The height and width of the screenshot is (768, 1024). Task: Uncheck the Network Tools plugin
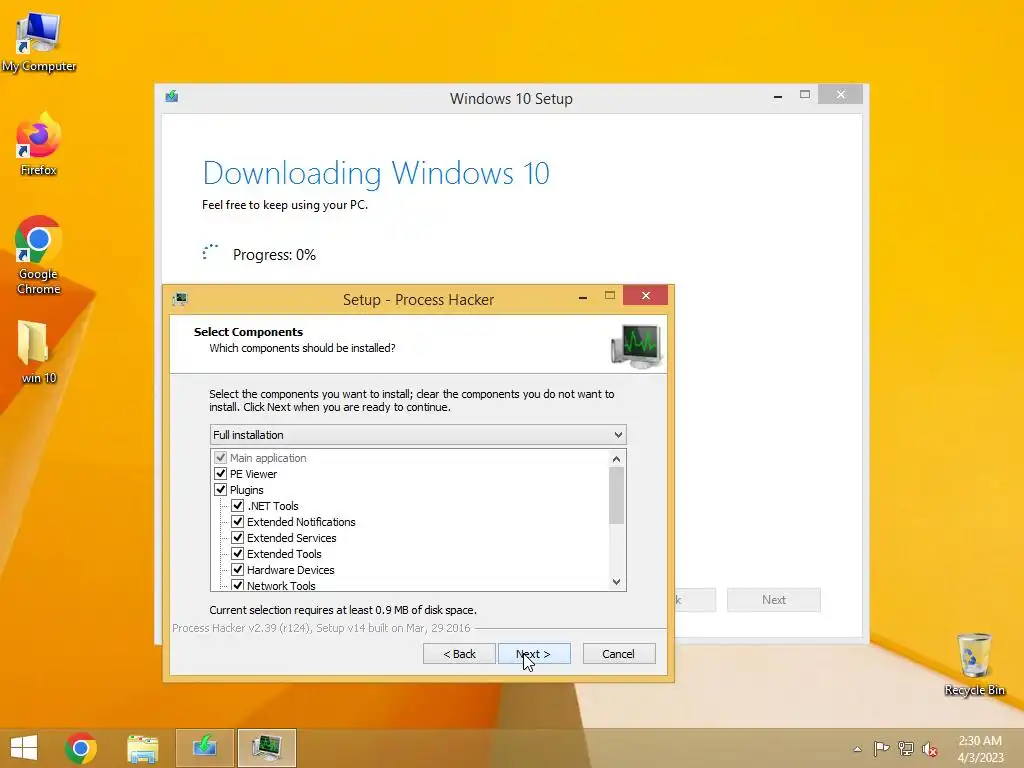(238, 585)
